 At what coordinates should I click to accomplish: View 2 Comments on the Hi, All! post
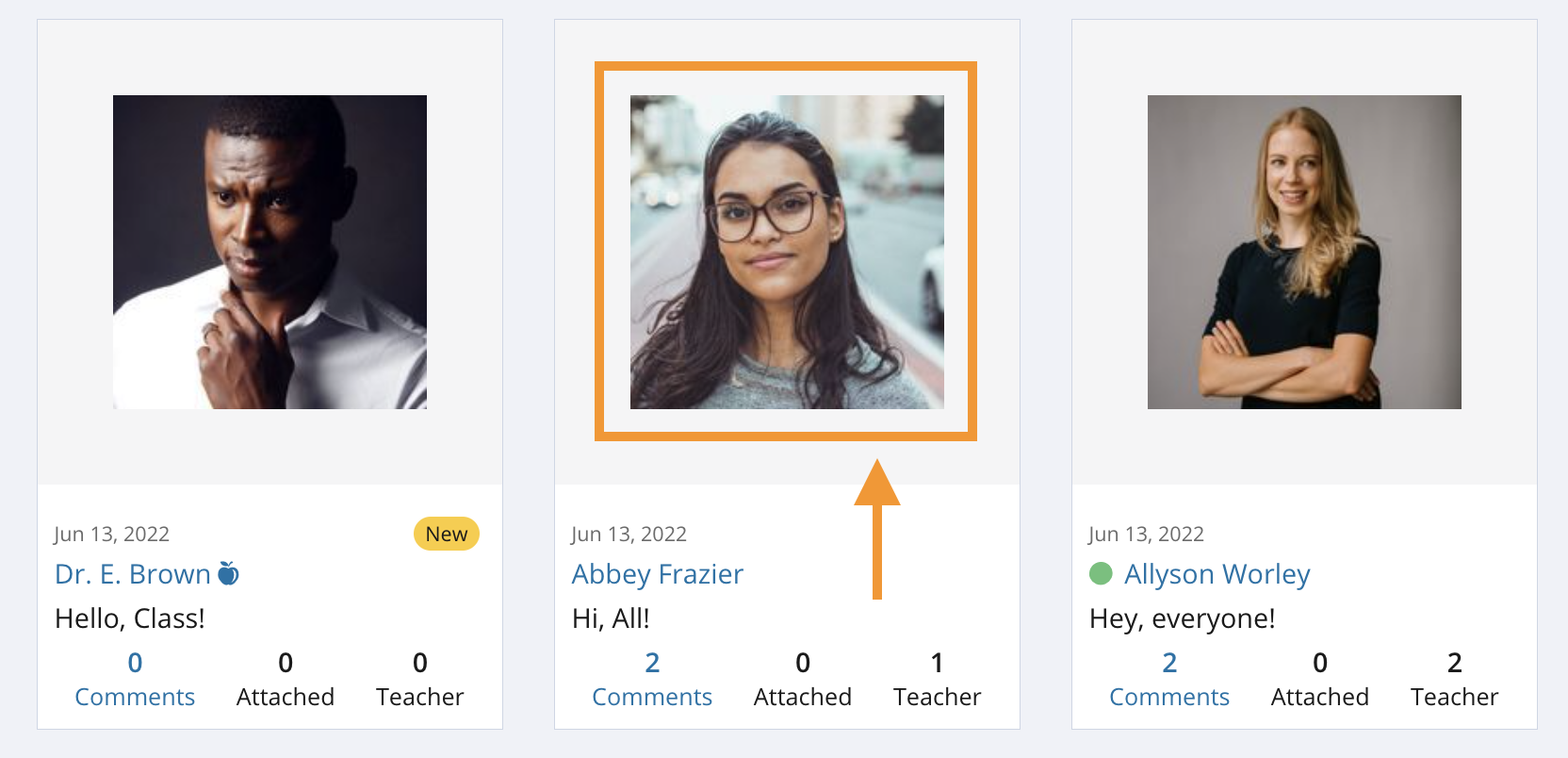tap(652, 679)
